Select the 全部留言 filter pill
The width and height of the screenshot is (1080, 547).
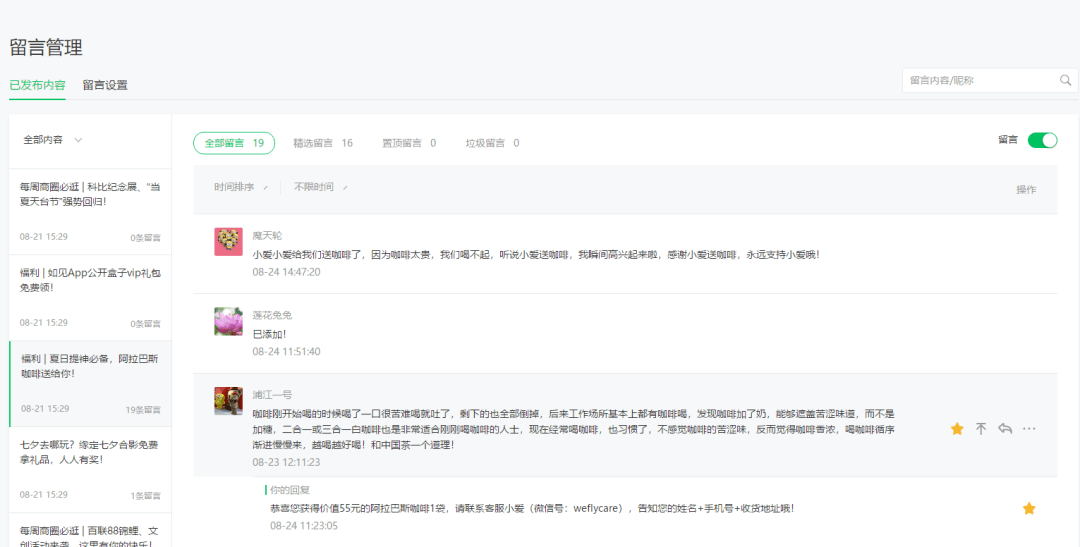click(234, 143)
